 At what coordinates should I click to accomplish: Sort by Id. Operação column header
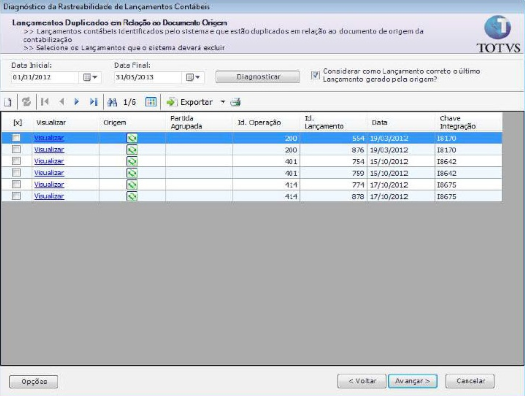266,123
